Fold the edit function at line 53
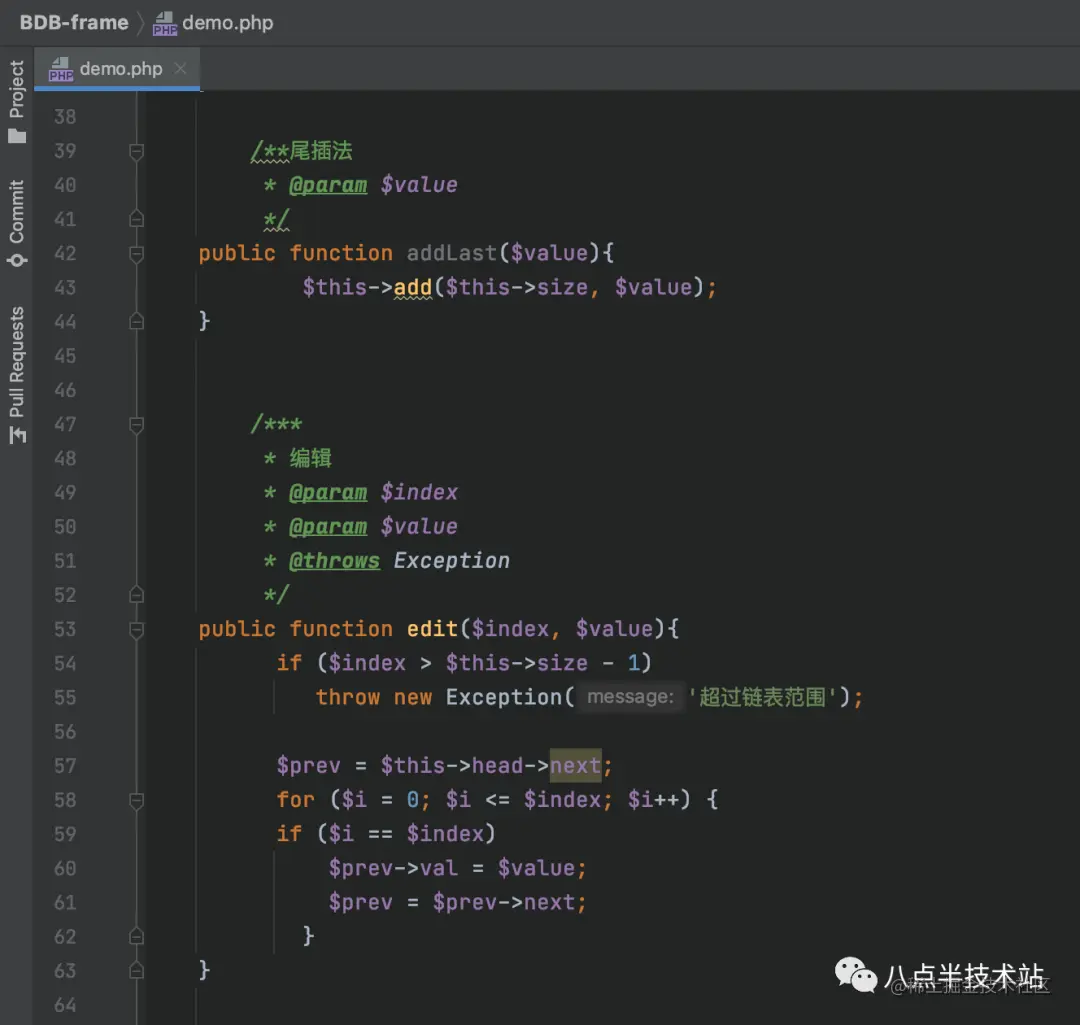The width and height of the screenshot is (1080, 1025). pos(136,629)
